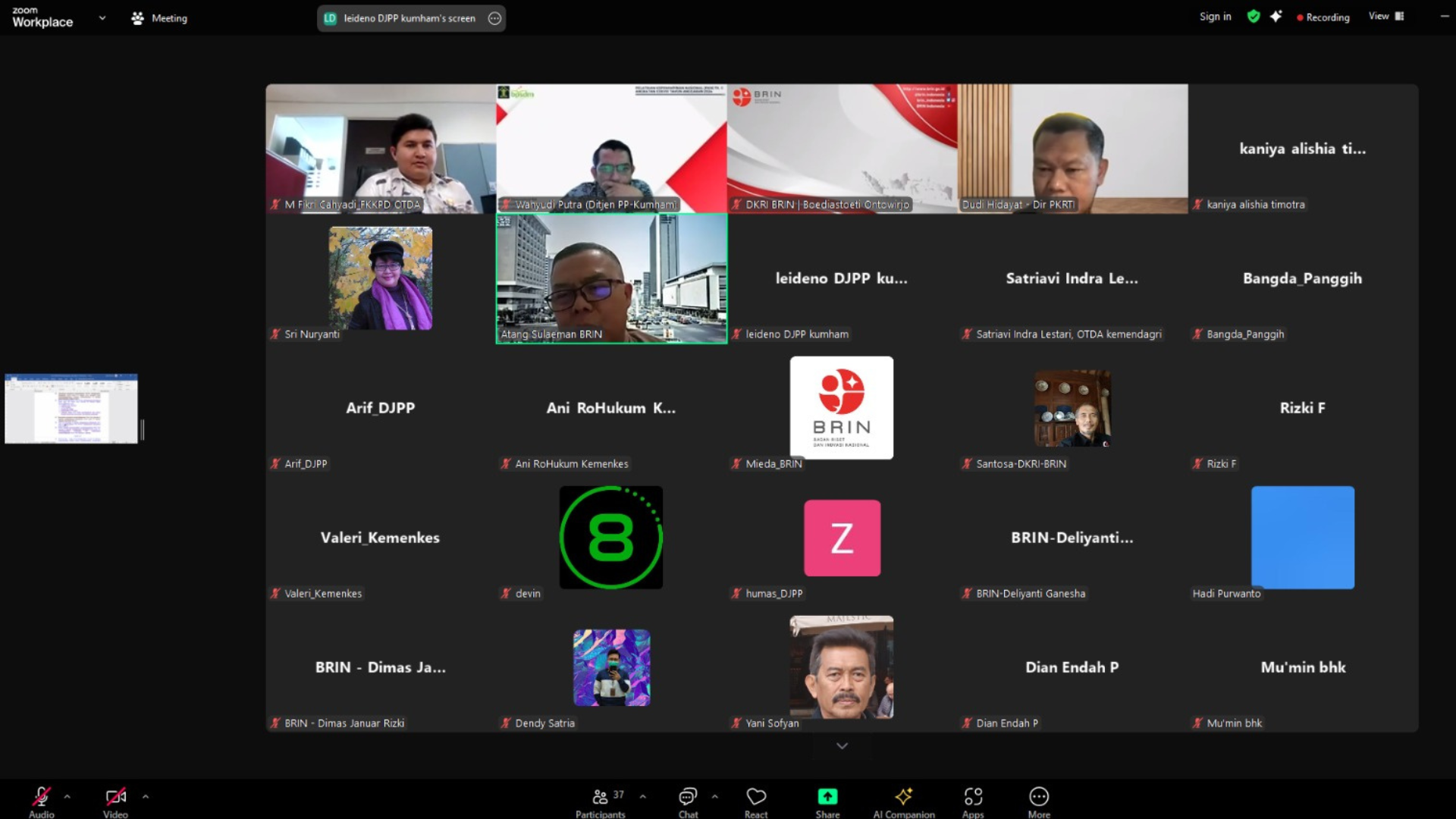This screenshot has width=1456, height=819.
Task: Click devin's green 8 avatar
Action: pyautogui.click(x=611, y=538)
